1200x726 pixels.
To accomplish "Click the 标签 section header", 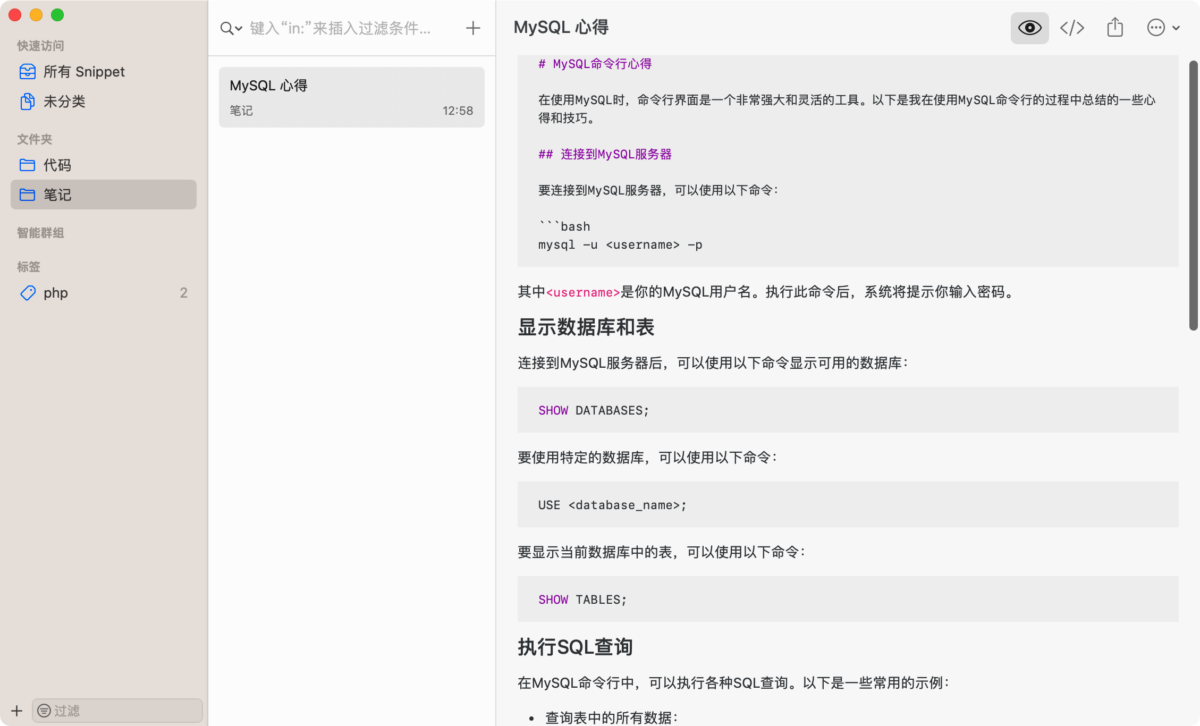I will (x=28, y=267).
